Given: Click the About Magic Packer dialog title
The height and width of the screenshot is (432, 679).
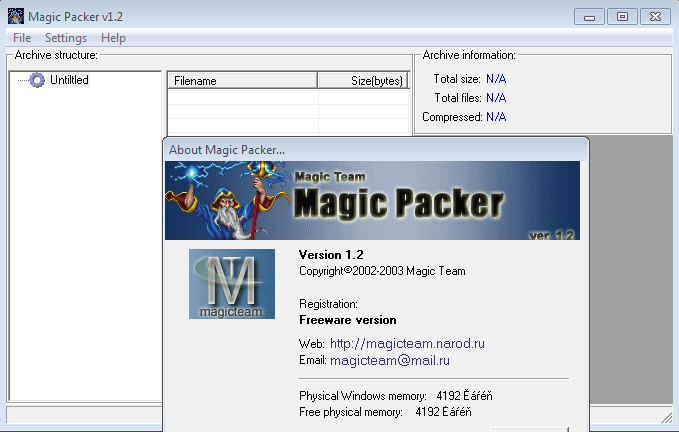Looking at the screenshot, I should (227, 150).
